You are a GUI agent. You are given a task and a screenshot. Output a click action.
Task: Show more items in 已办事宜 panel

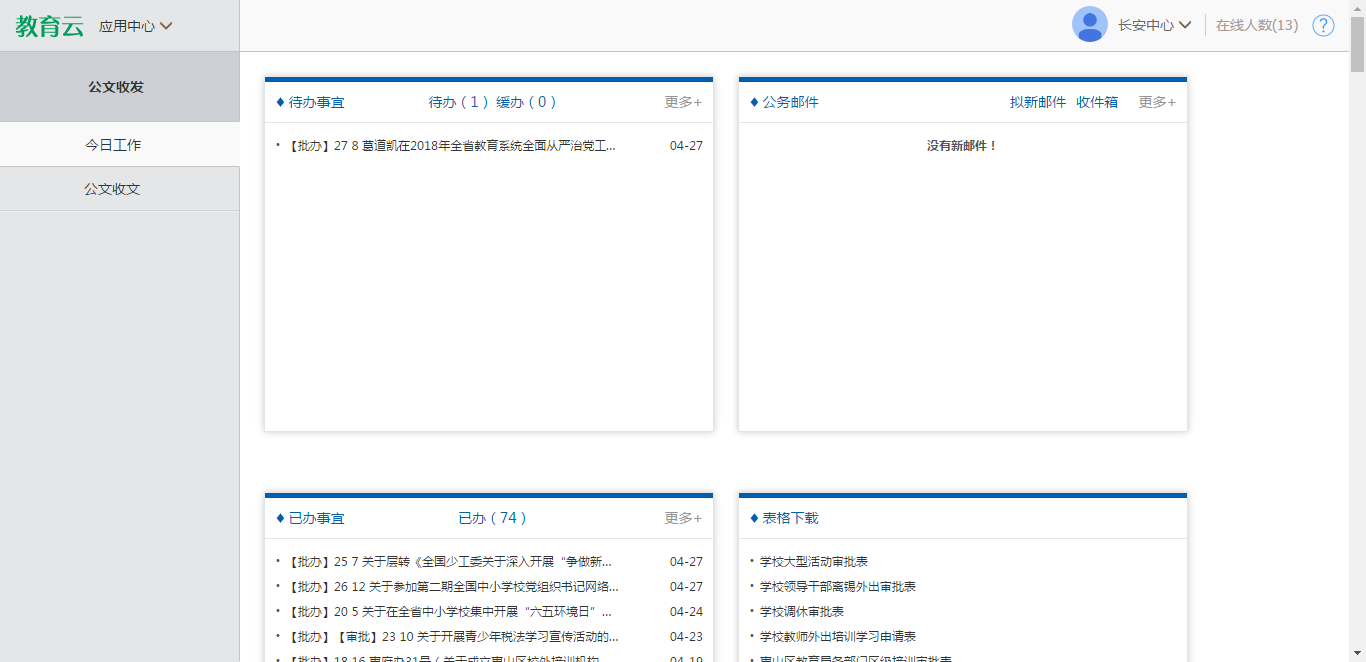click(x=683, y=518)
